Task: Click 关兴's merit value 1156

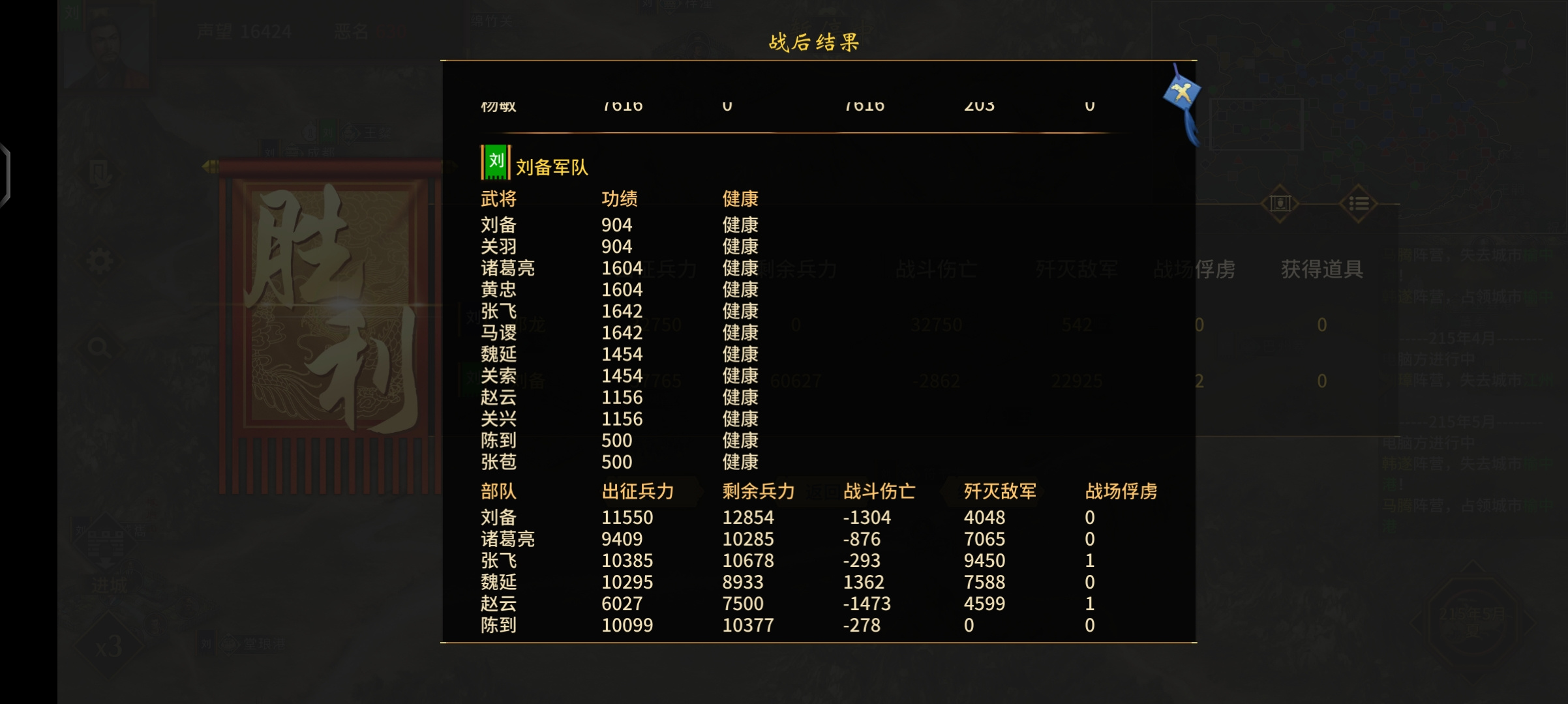Action: [622, 419]
